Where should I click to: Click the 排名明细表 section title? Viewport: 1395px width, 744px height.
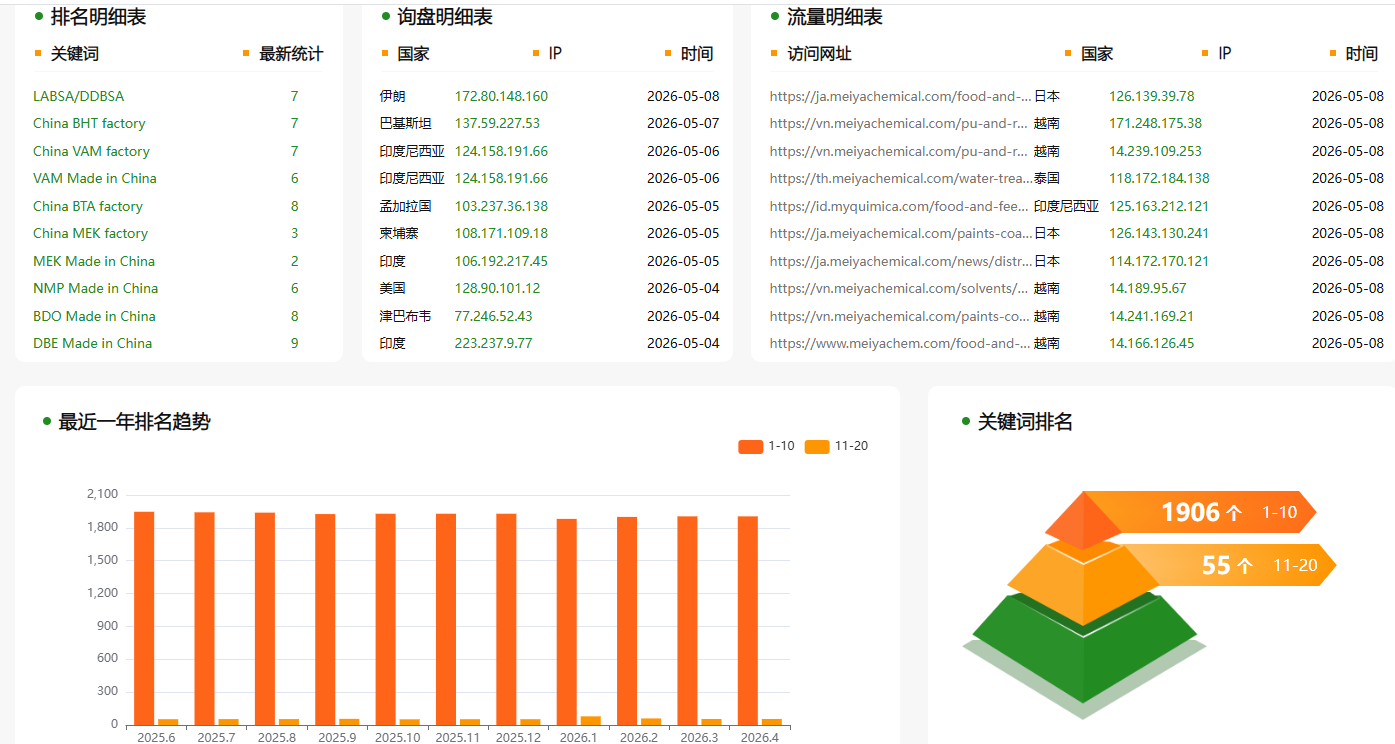tap(99, 17)
